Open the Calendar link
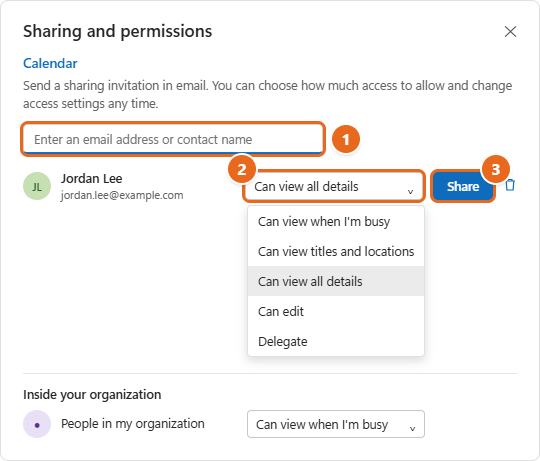 50,63
